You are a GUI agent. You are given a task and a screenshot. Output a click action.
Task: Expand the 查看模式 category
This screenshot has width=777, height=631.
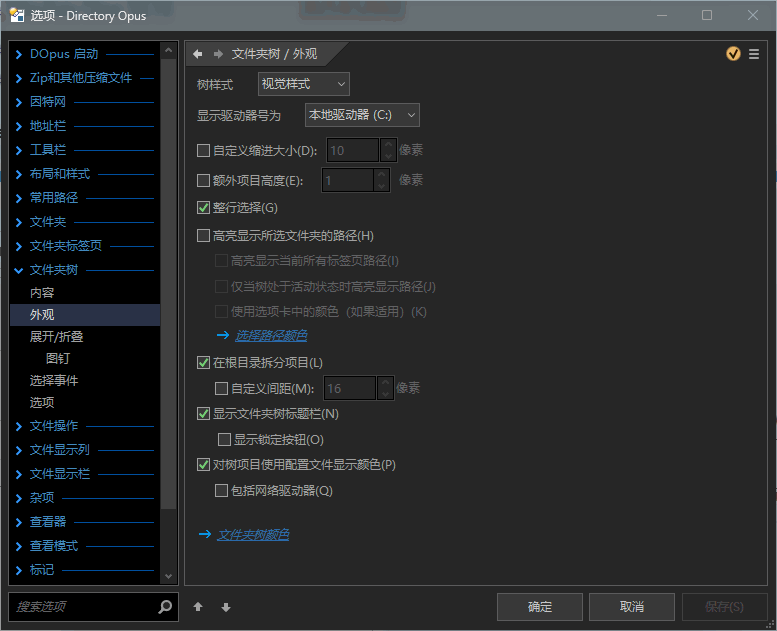(x=19, y=546)
